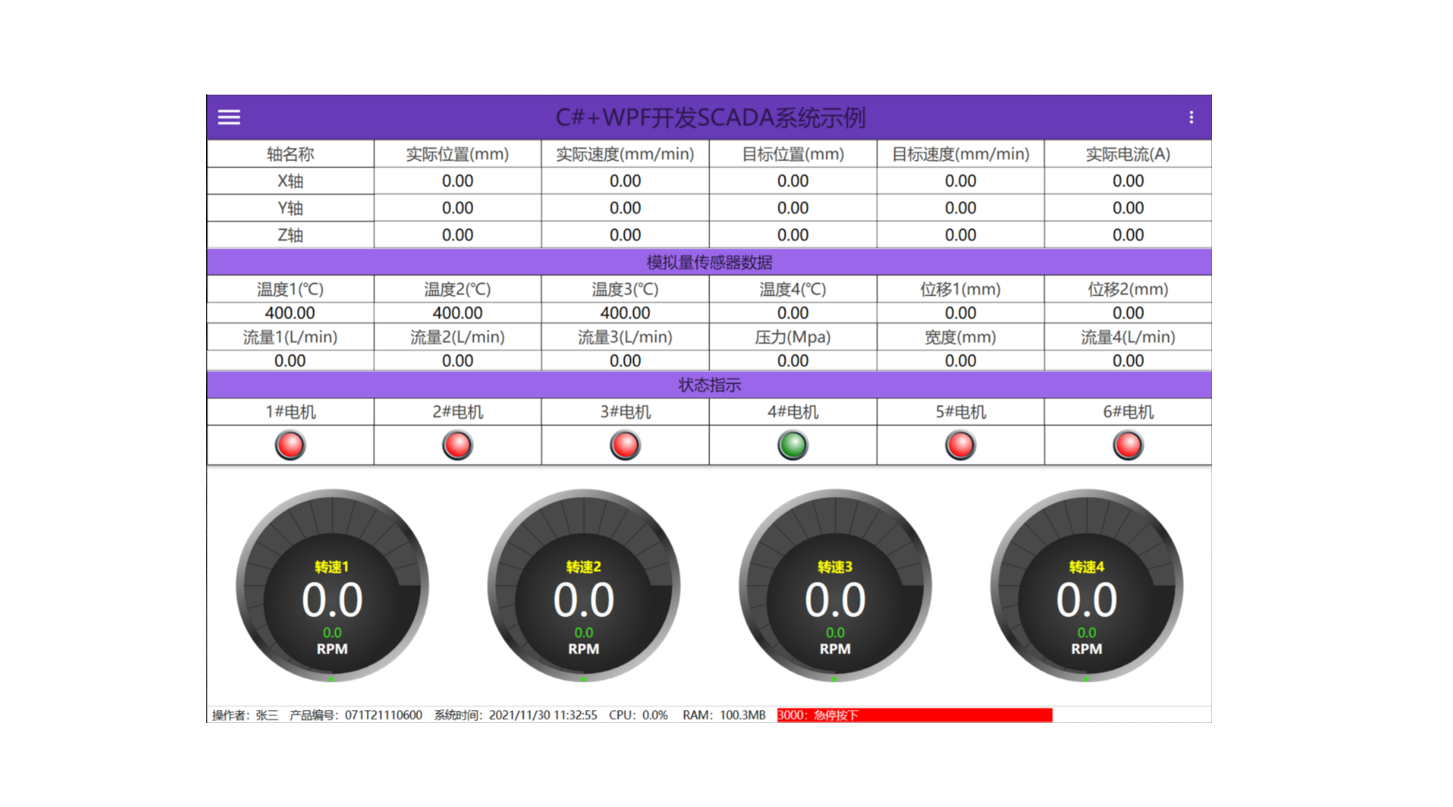
Task: Open the hamburger navigation menu
Action: click(x=229, y=117)
